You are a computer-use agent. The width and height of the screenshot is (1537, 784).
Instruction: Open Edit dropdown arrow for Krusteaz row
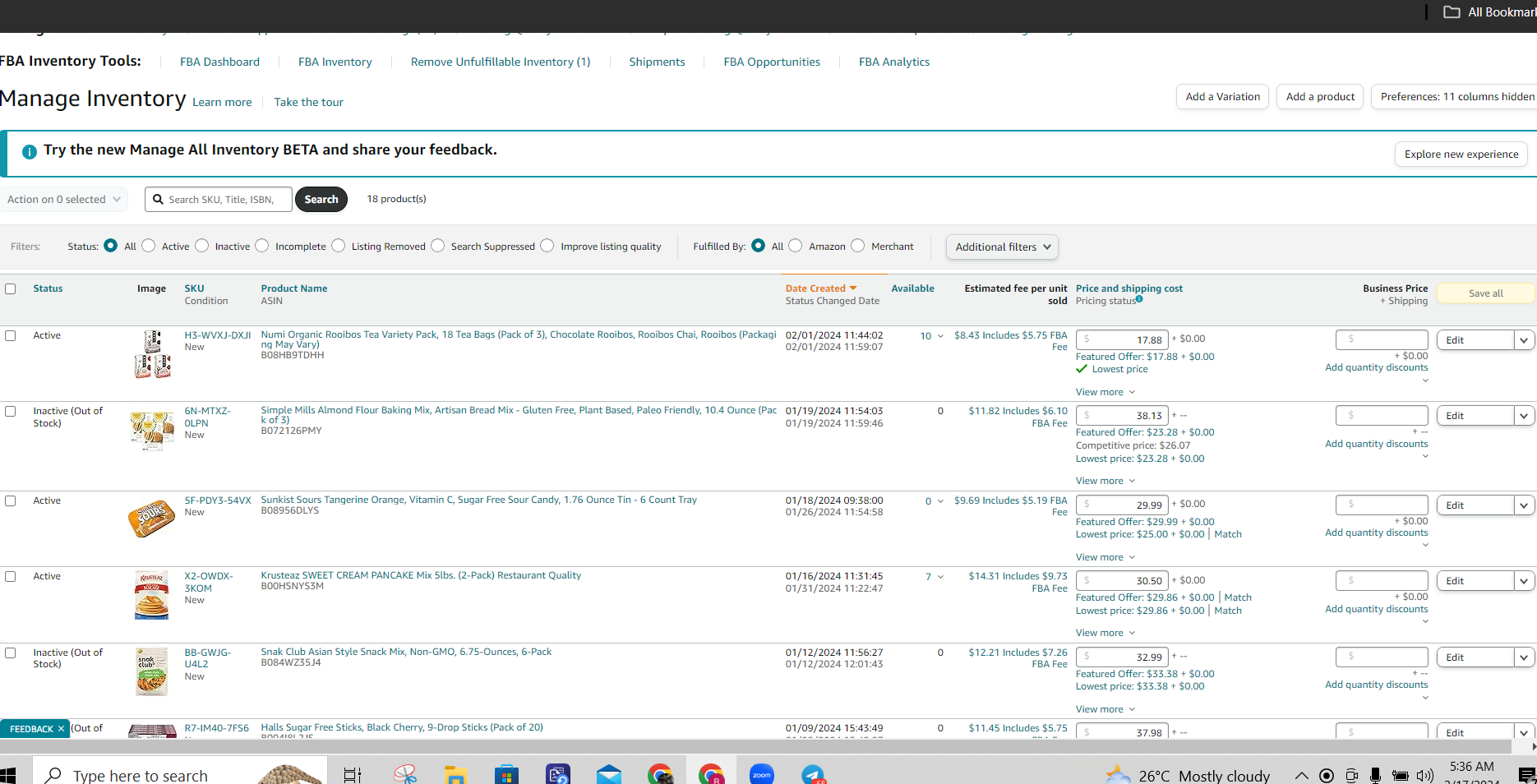(x=1525, y=581)
